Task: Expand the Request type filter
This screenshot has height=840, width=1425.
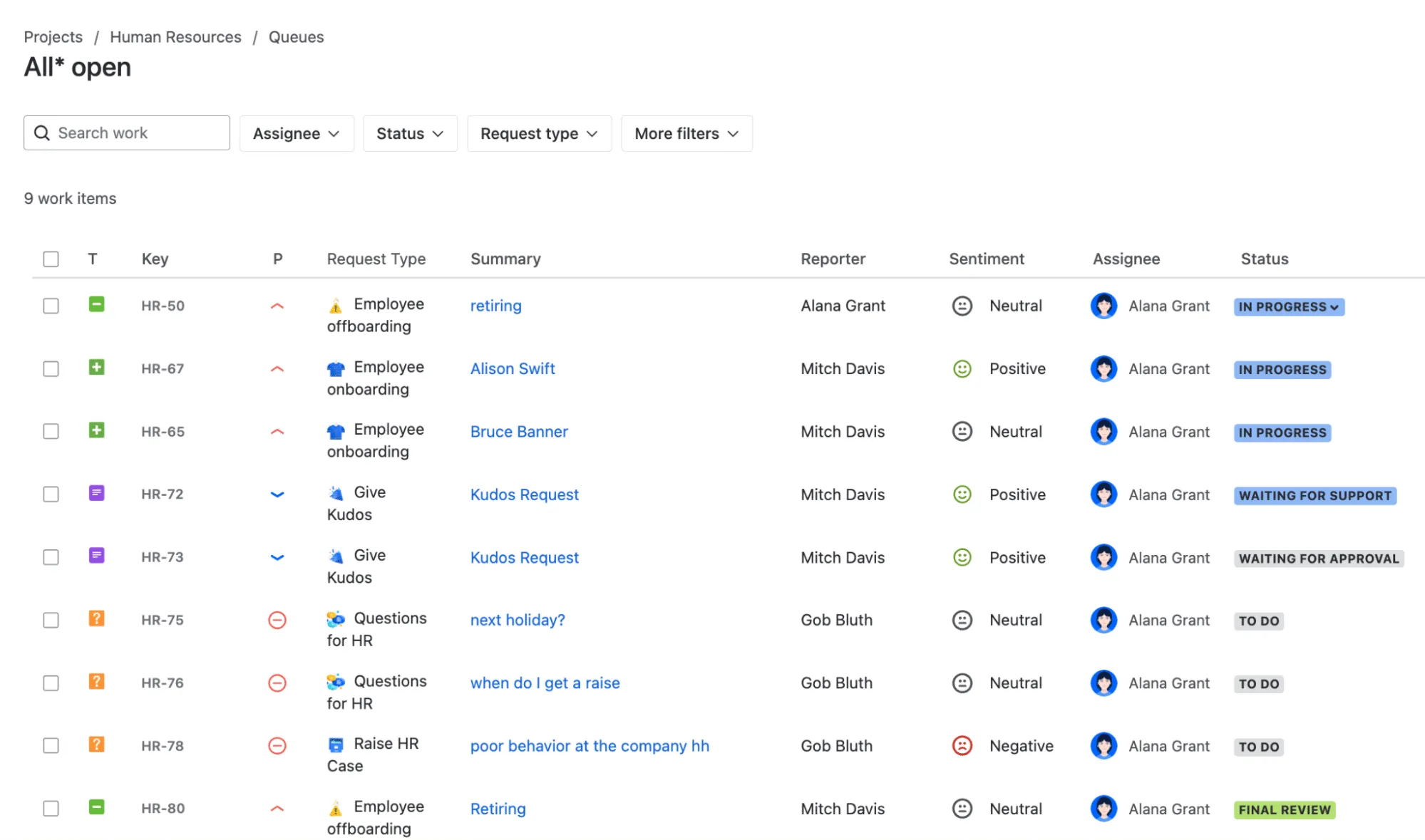Action: tap(539, 133)
